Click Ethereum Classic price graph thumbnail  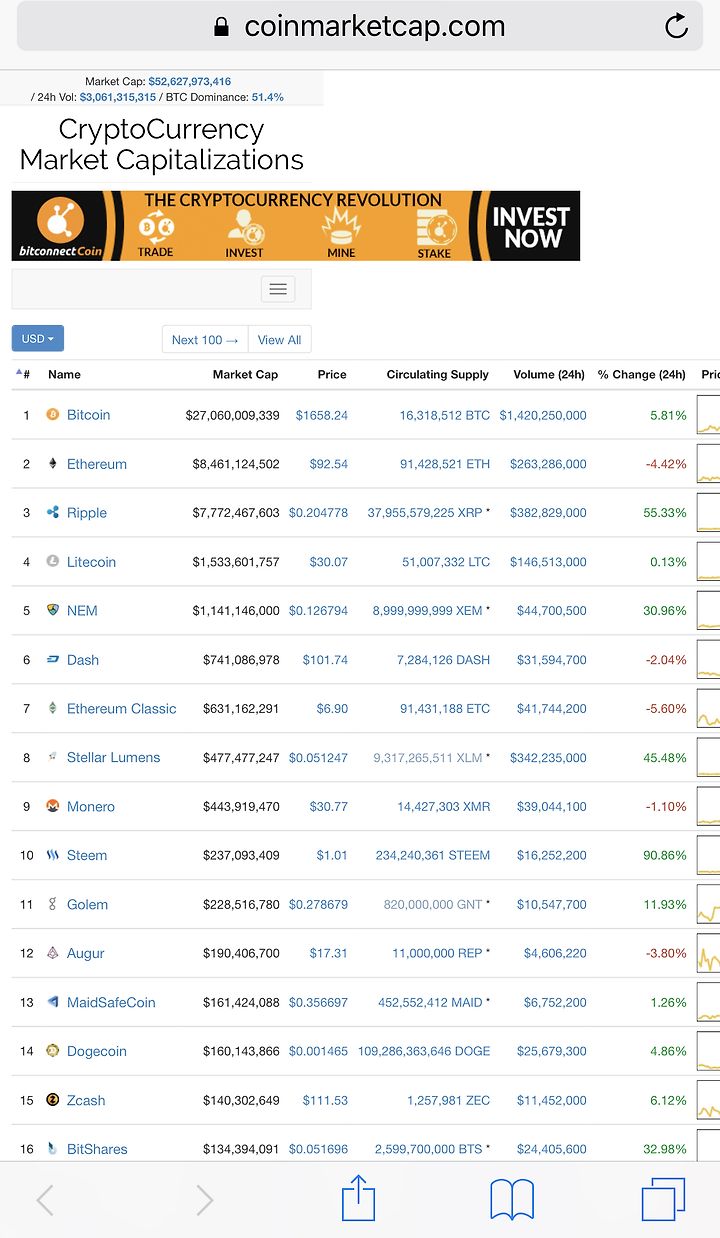point(708,708)
